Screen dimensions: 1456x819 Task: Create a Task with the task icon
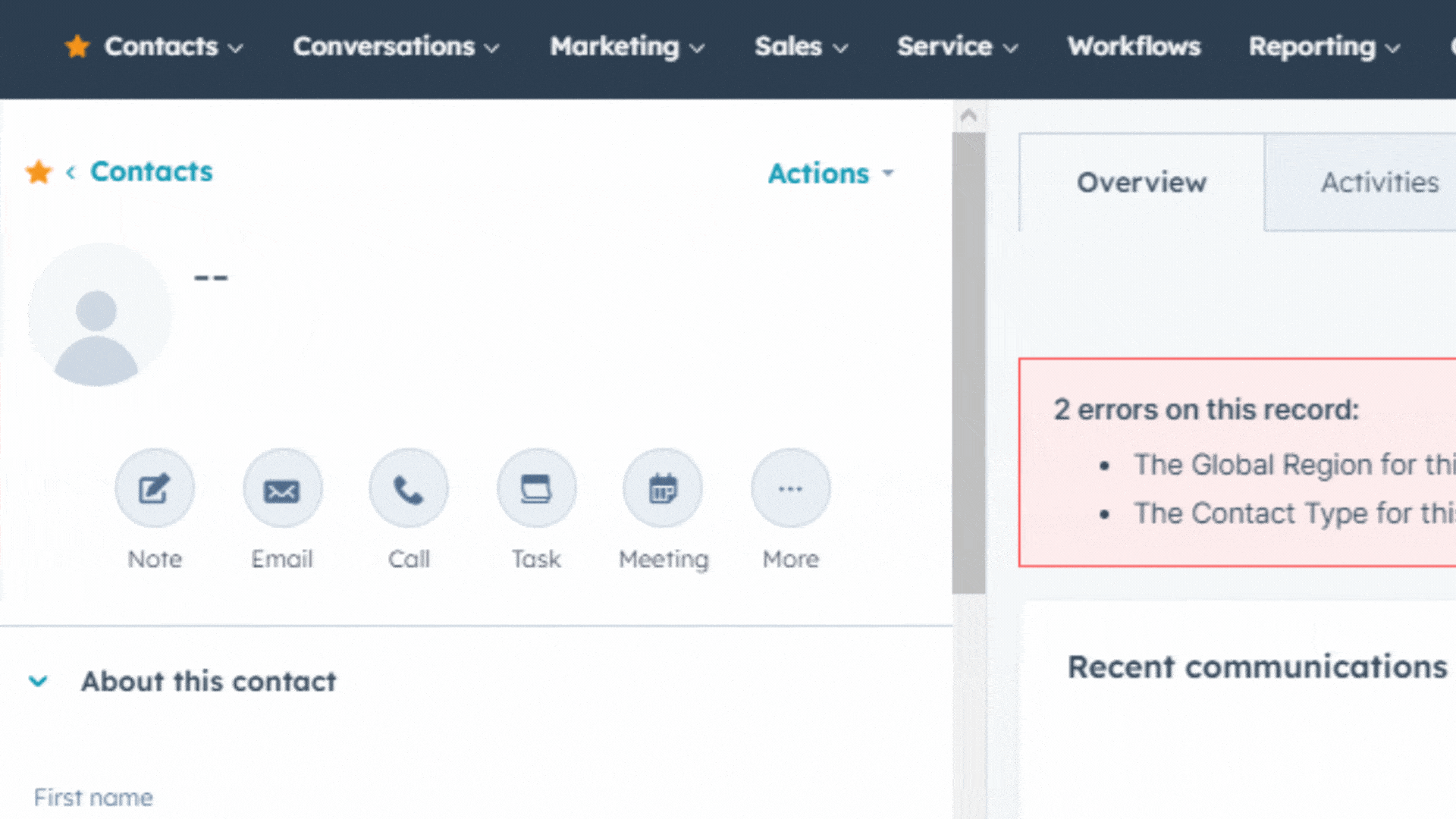click(x=536, y=488)
